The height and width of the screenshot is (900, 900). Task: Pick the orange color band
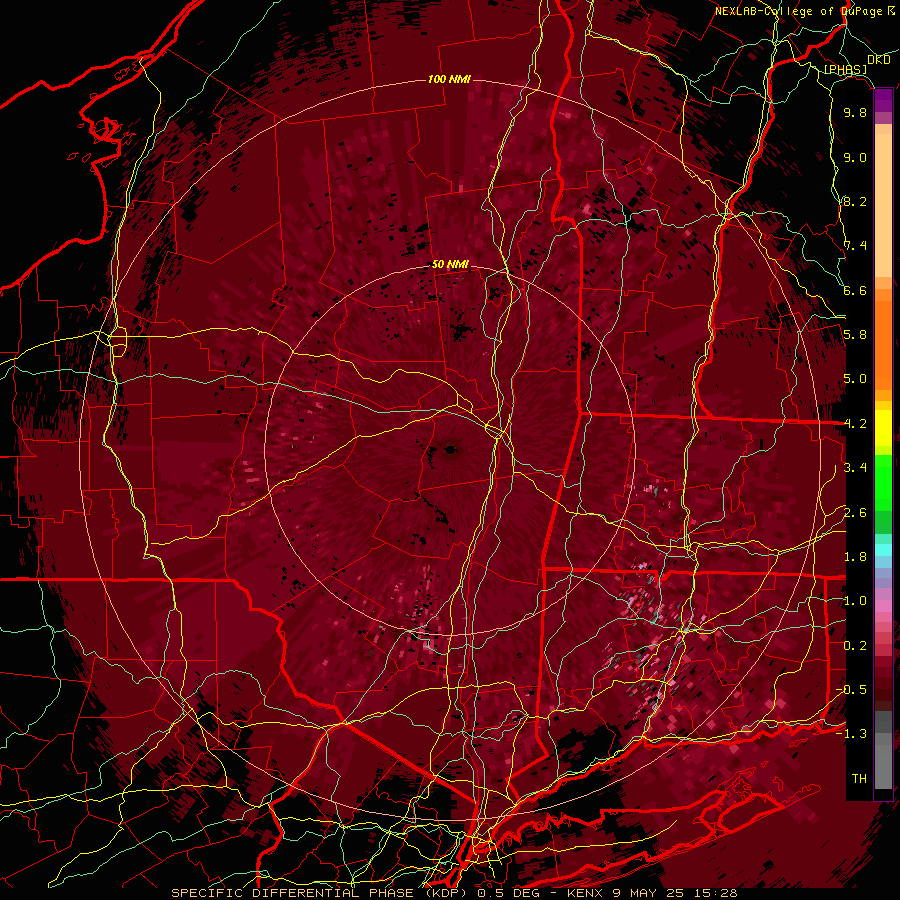[883, 344]
